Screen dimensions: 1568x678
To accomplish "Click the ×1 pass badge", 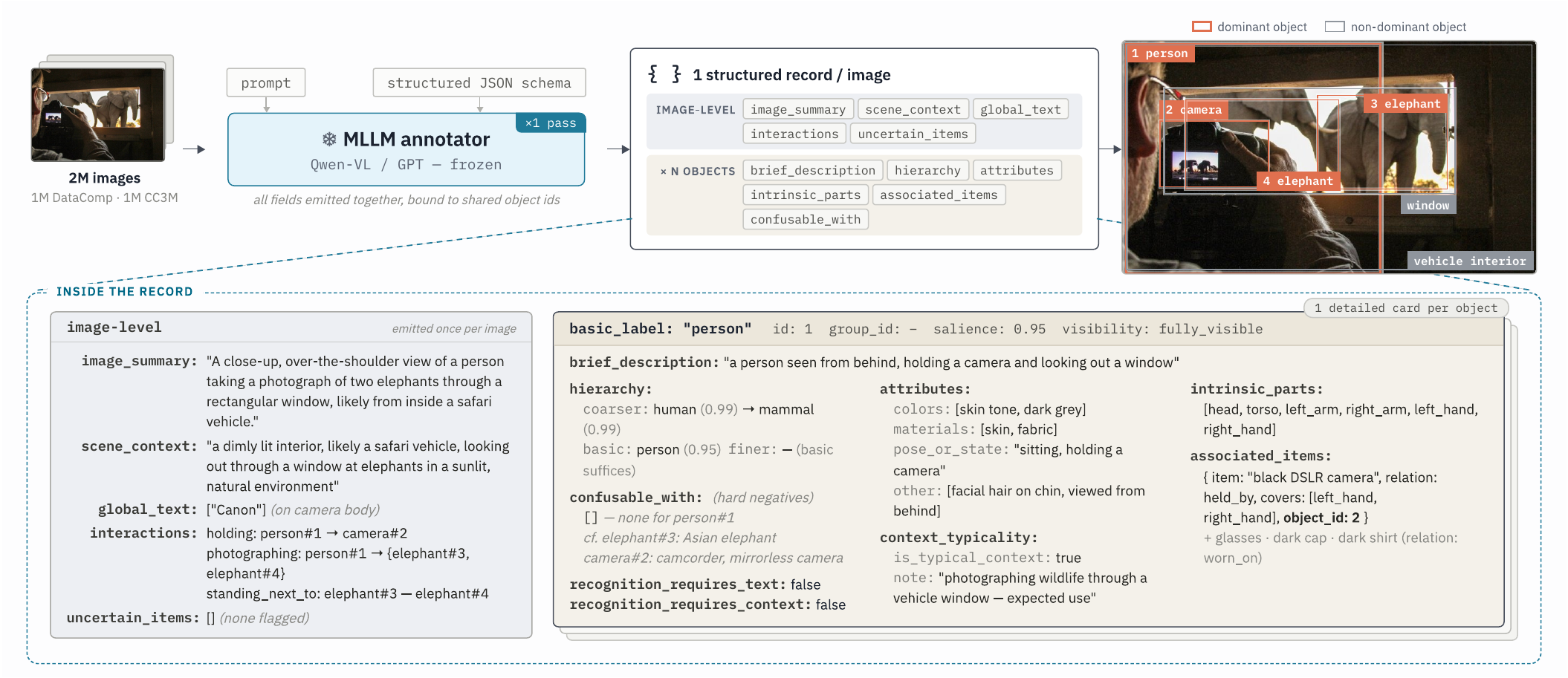I will click(551, 123).
